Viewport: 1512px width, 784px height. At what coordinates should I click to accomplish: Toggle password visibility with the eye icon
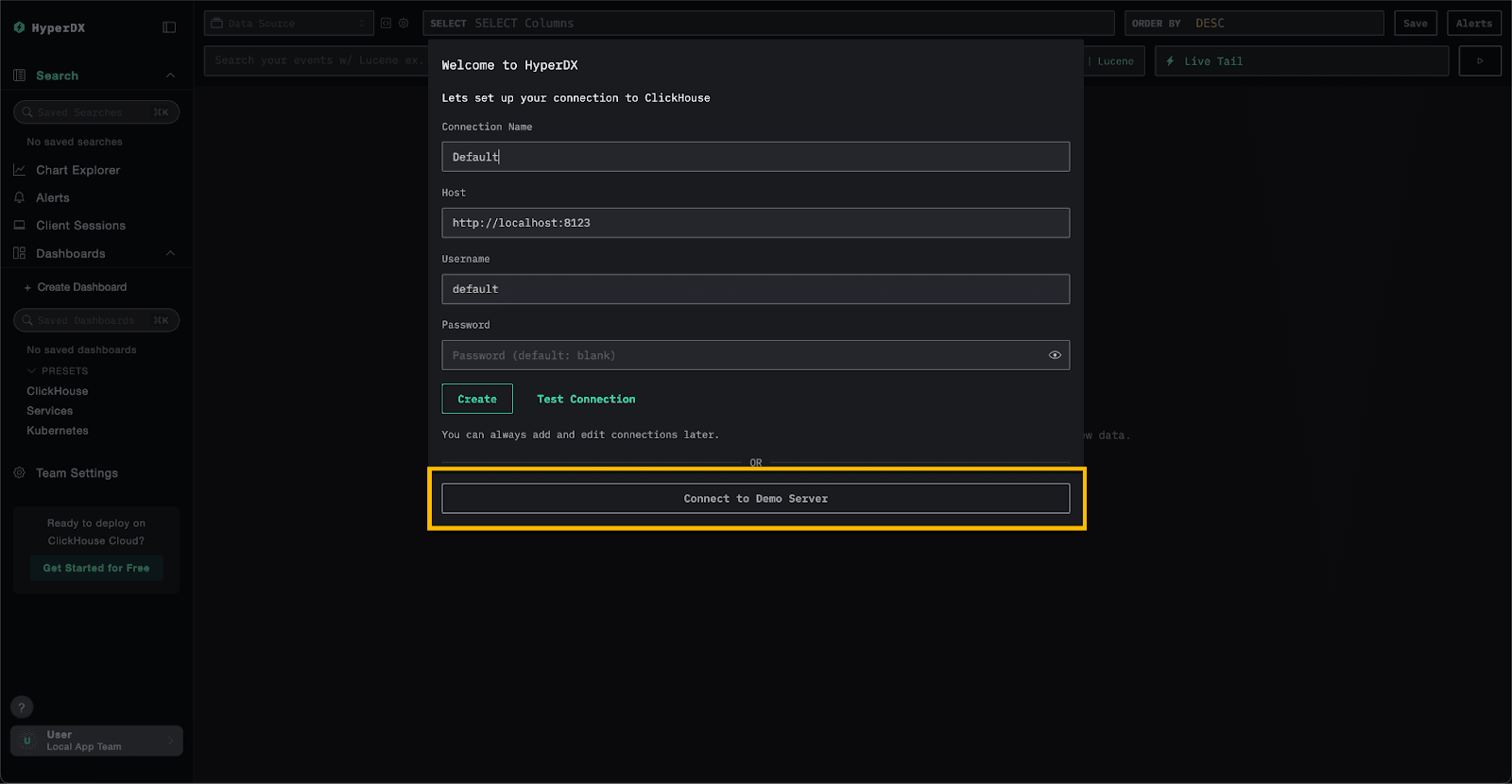[x=1055, y=355]
